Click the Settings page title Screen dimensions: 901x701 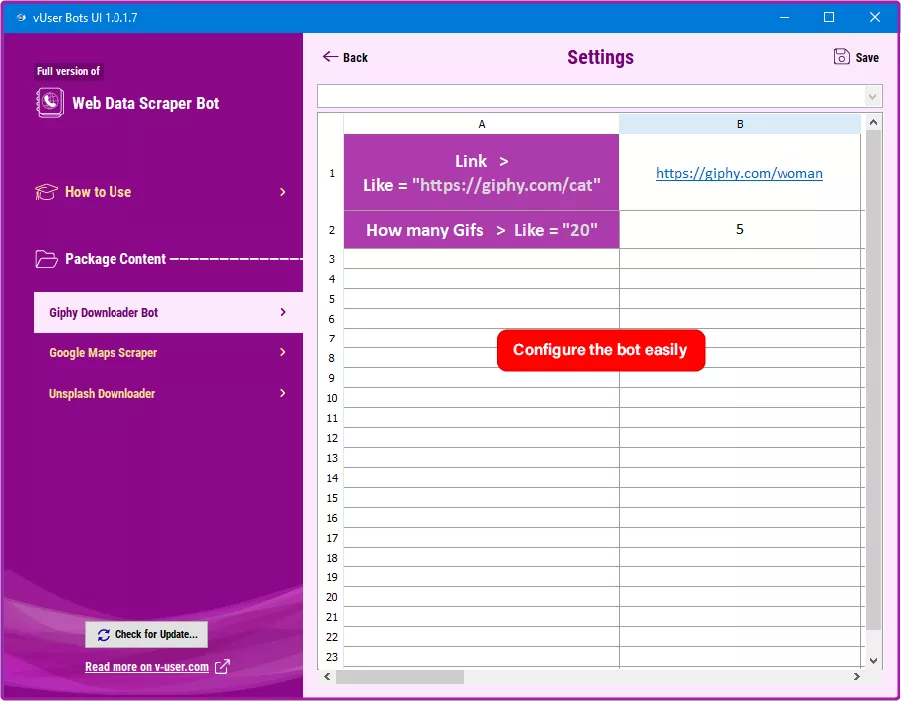(600, 57)
